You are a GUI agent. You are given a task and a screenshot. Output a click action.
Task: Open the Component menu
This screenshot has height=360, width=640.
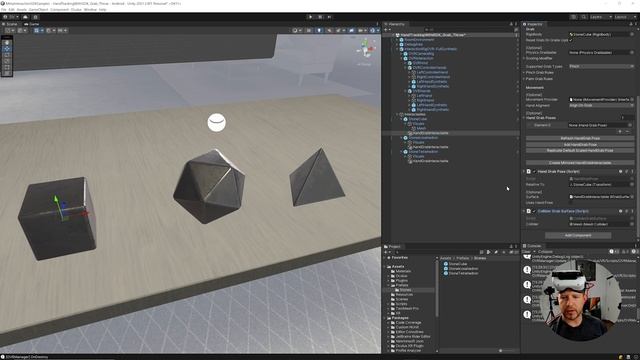click(x=60, y=9)
